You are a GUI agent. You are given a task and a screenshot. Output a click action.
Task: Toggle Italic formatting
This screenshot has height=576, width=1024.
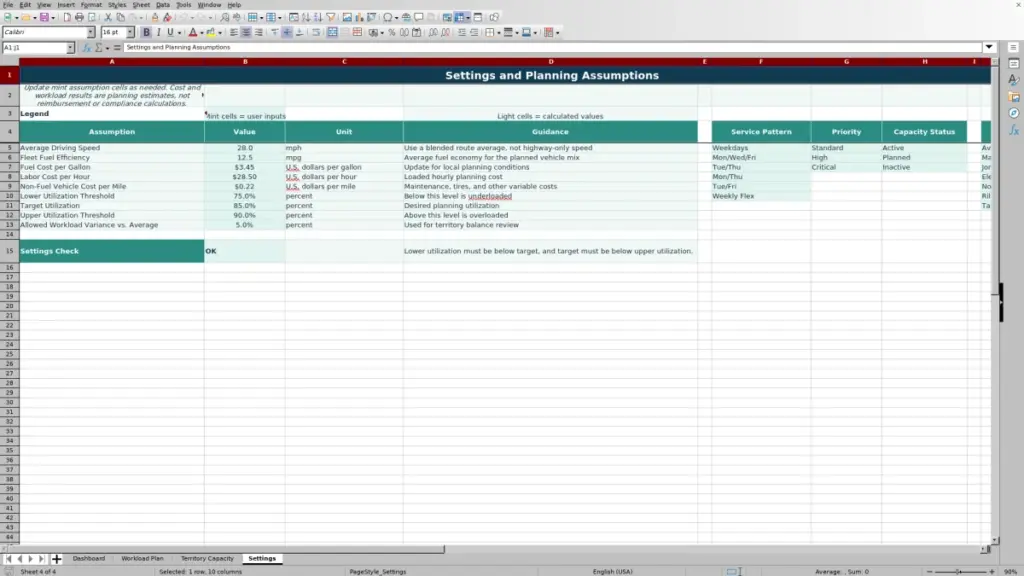coord(159,32)
